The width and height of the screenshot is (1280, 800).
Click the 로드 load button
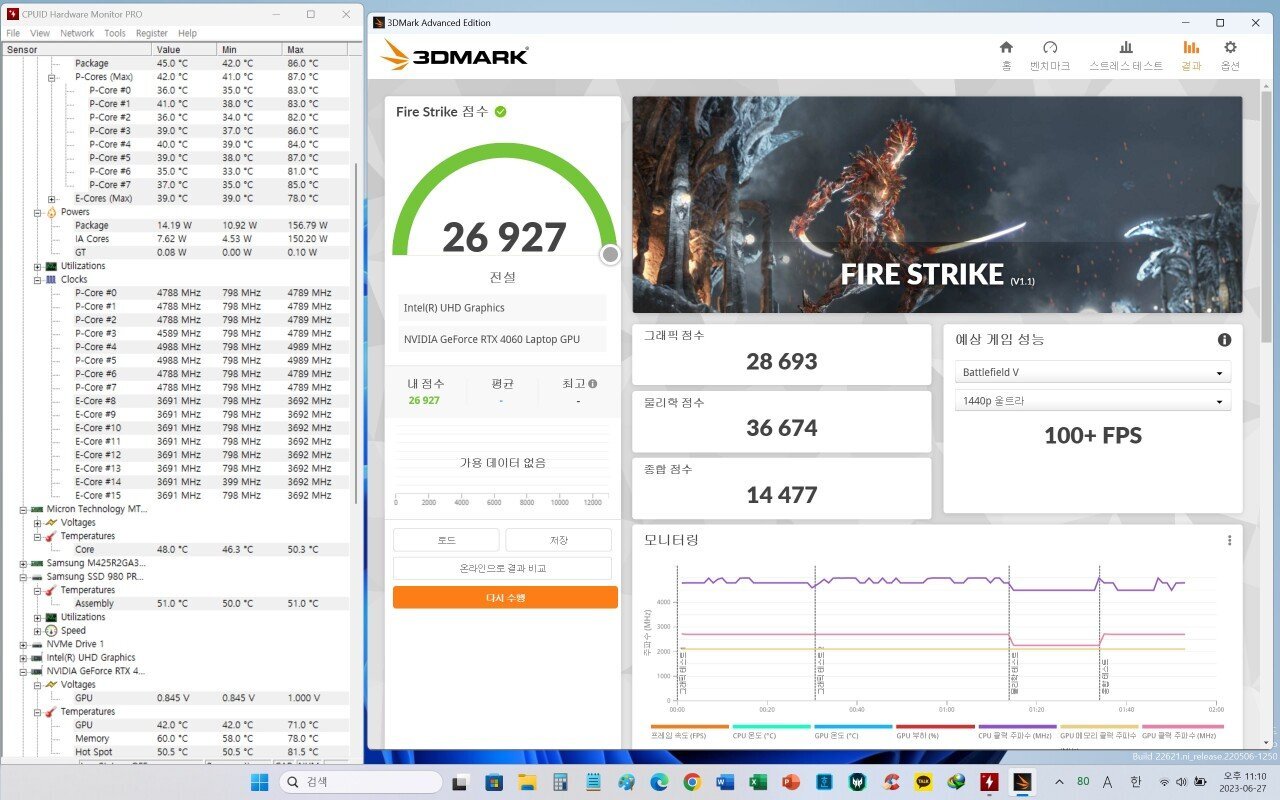point(446,540)
